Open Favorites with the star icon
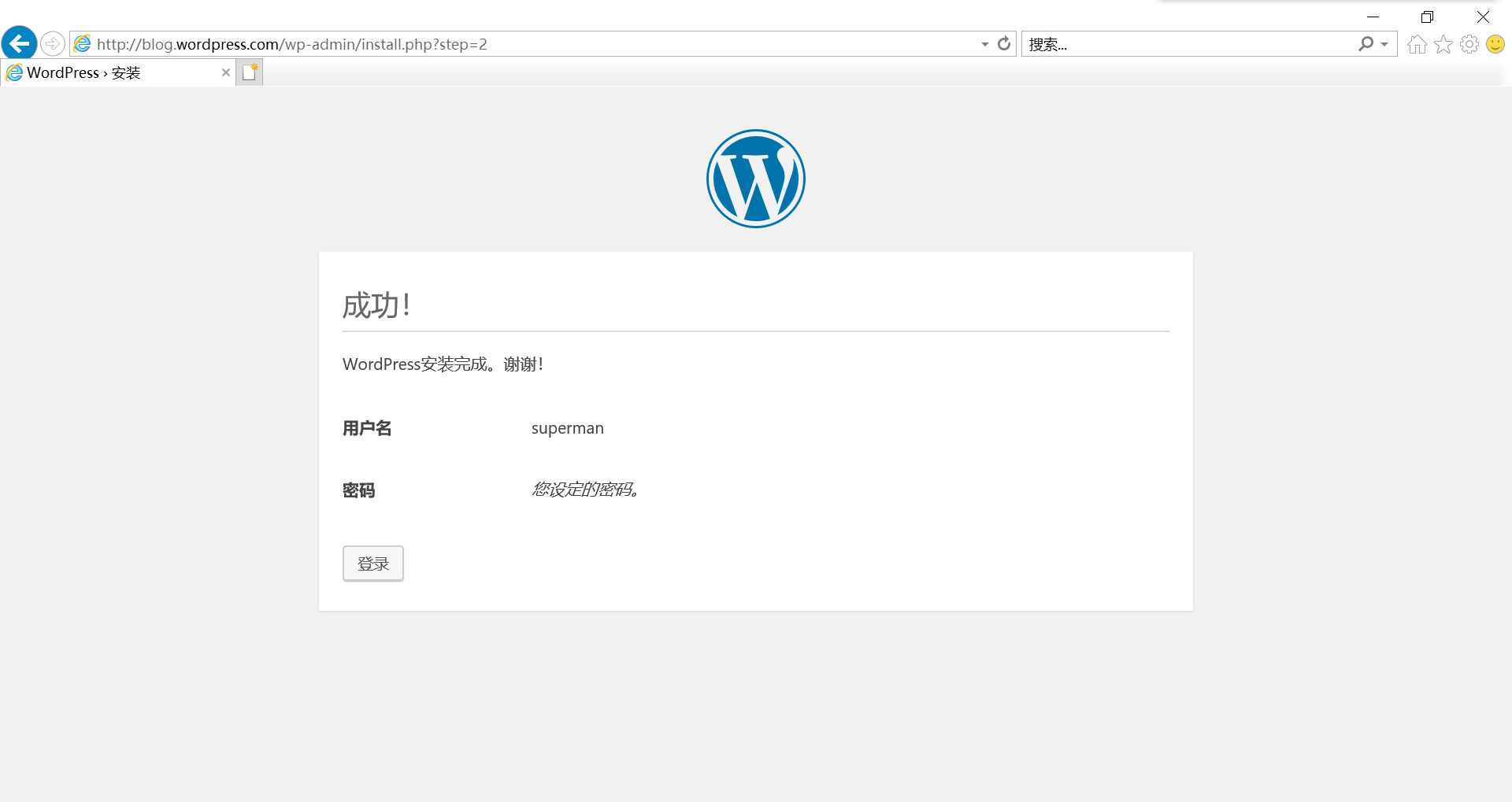The height and width of the screenshot is (802, 1512). point(1443,44)
